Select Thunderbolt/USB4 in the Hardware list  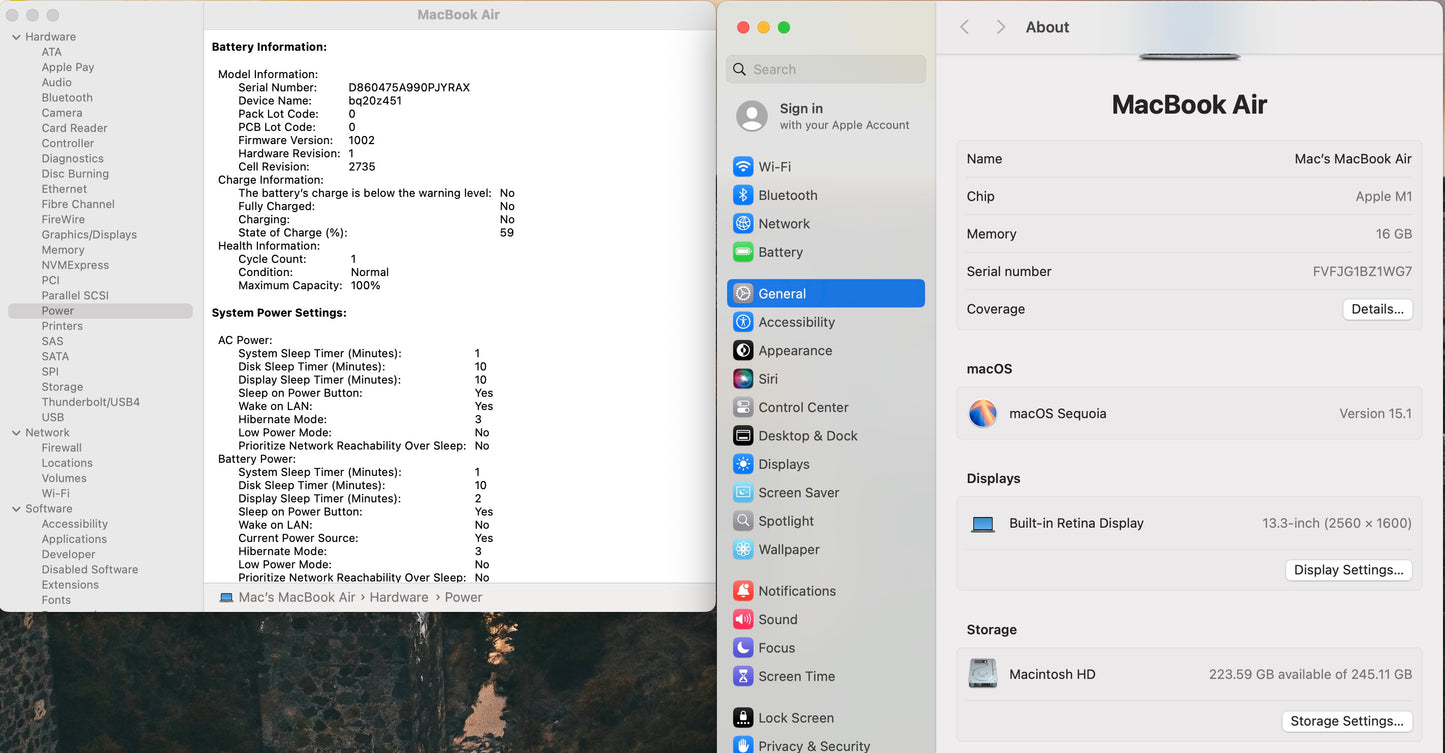90,402
